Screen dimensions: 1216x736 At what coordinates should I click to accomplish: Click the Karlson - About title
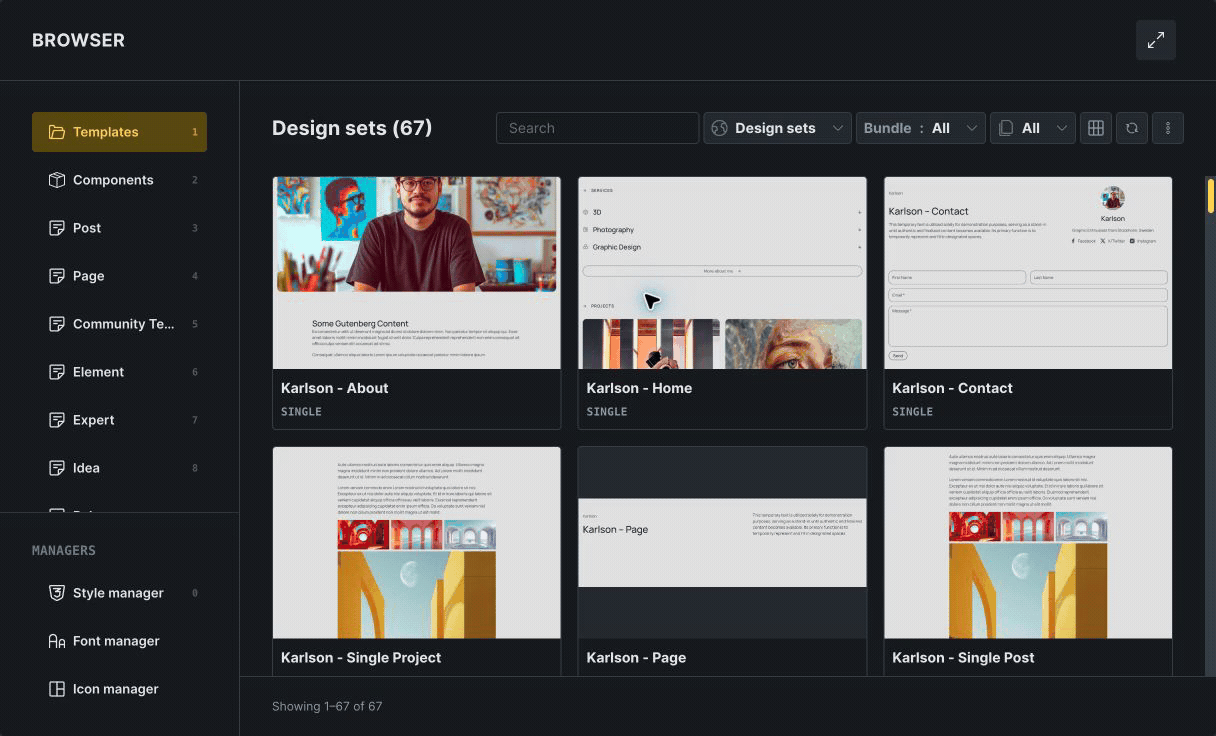(x=335, y=388)
